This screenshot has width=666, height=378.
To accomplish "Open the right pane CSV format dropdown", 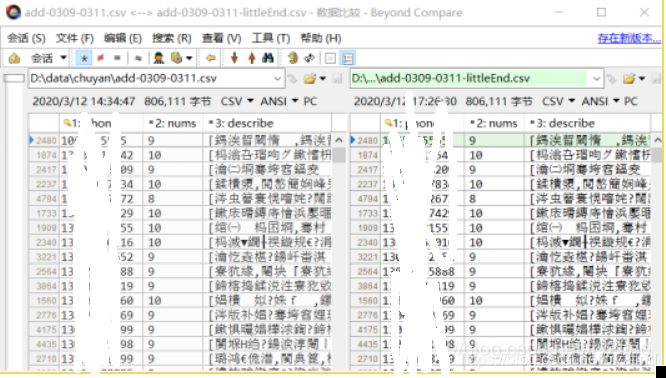I will 559,102.
